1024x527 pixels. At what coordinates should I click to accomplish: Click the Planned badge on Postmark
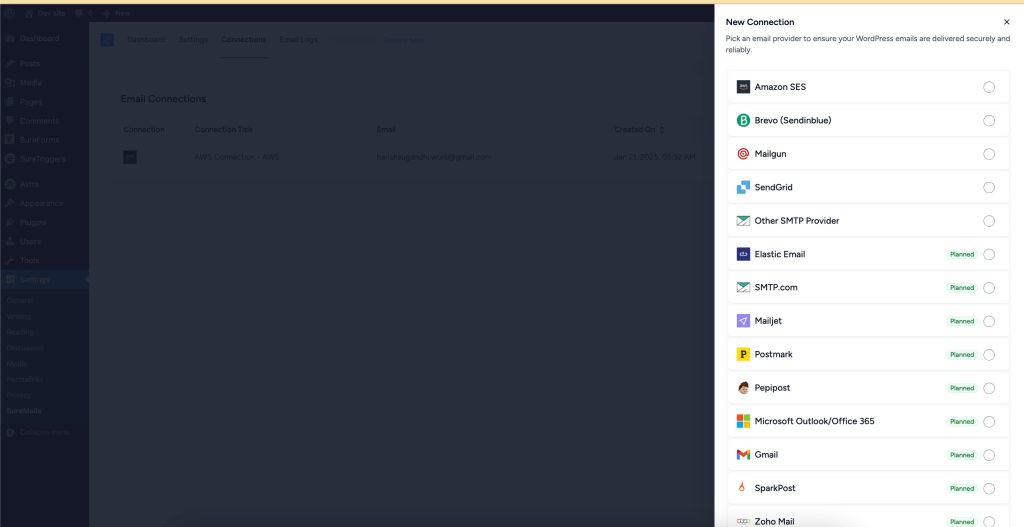[961, 355]
